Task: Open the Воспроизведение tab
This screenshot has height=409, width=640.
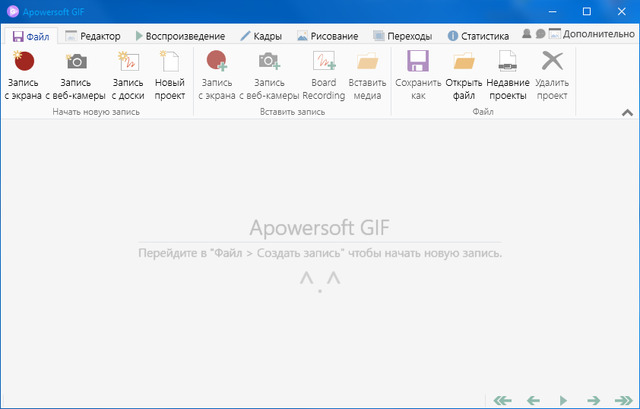Action: pos(180,36)
